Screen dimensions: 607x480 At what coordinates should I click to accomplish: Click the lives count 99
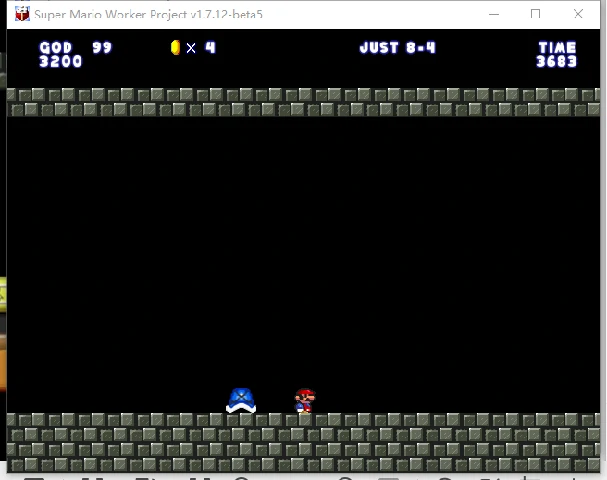point(102,48)
